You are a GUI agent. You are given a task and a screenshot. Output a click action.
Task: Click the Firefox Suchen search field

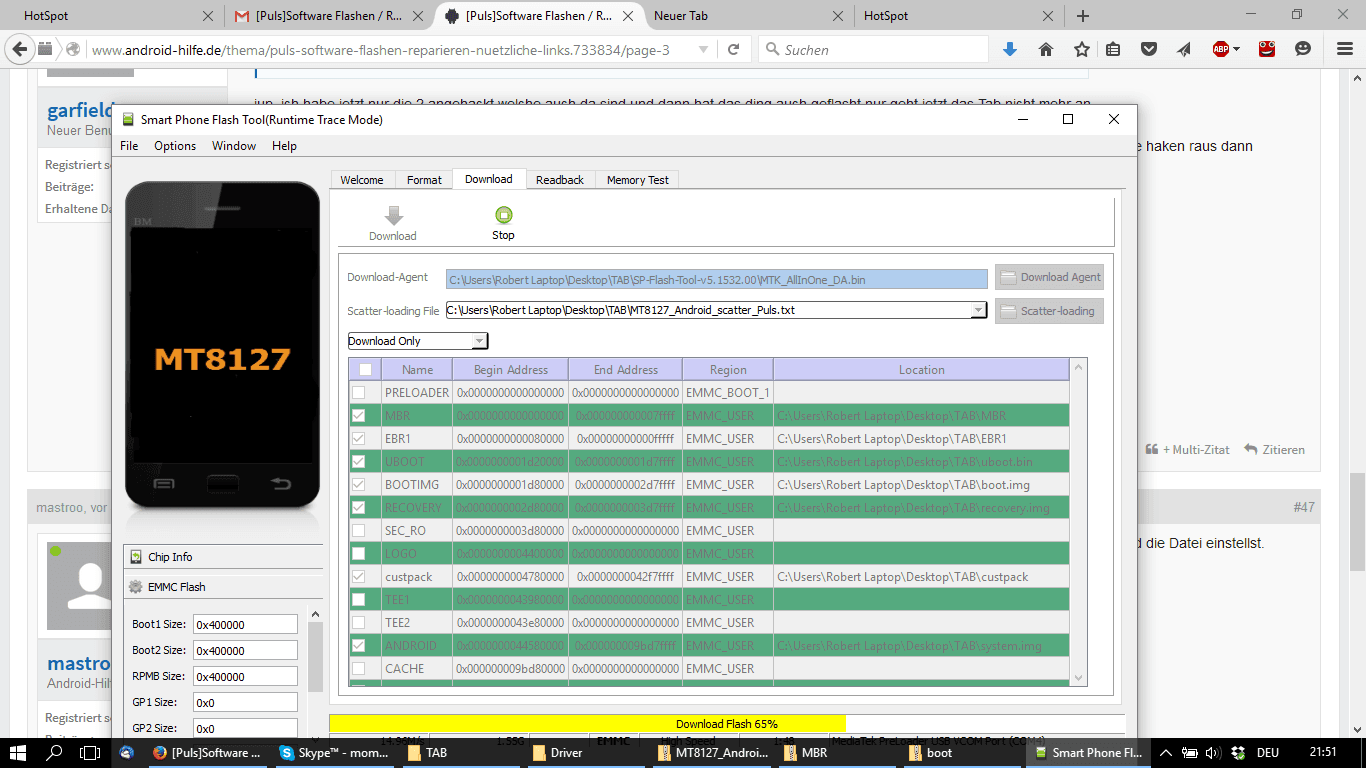pyautogui.click(x=873, y=49)
